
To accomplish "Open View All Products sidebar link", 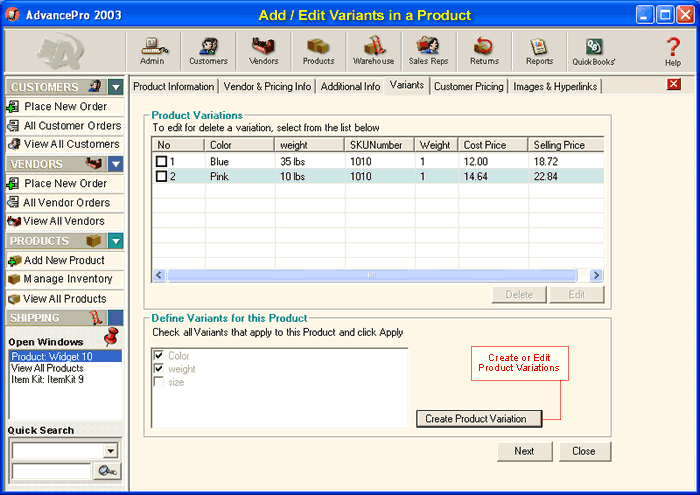I will pyautogui.click(x=65, y=299).
